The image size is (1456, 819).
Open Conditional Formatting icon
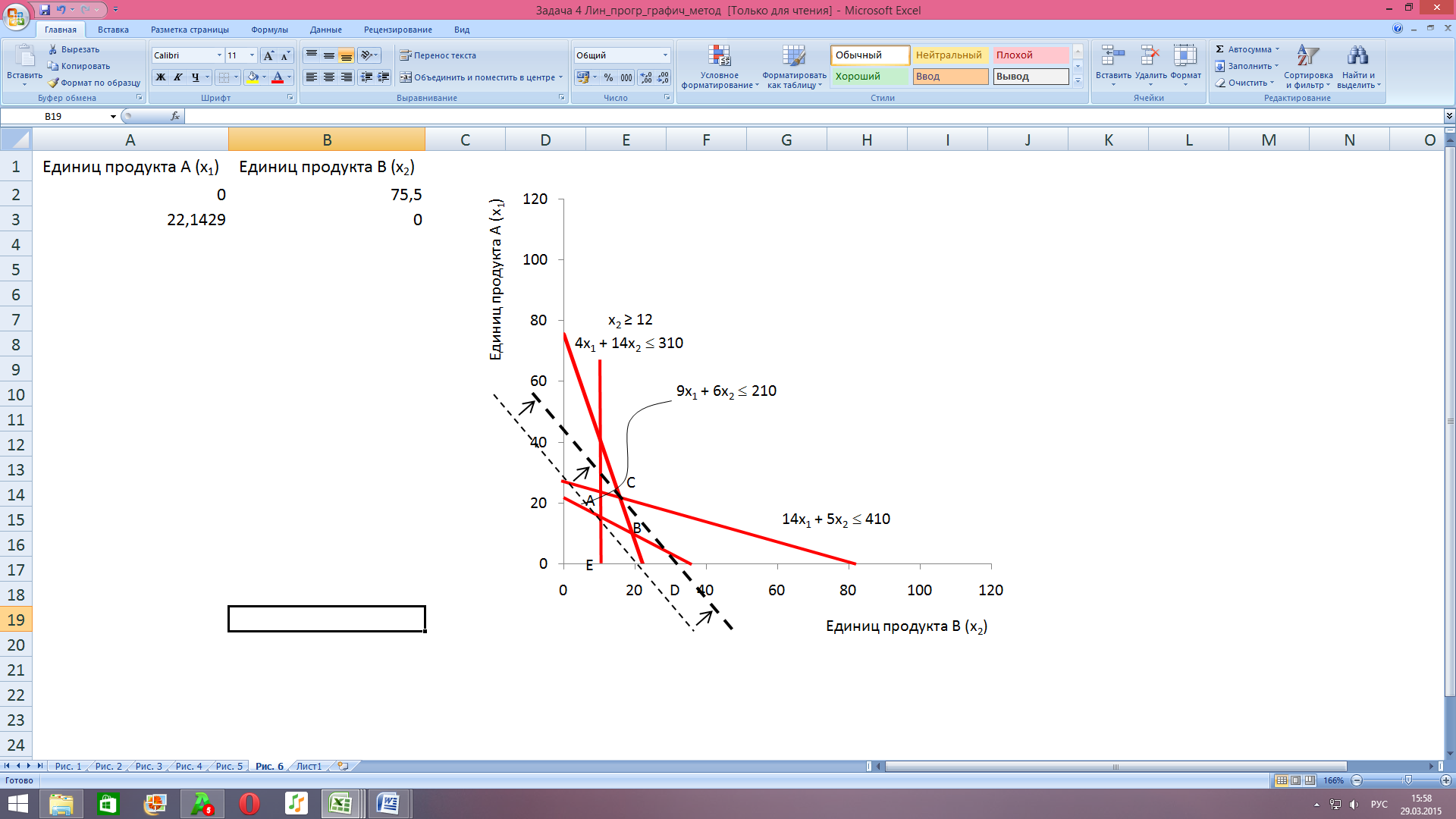[x=719, y=56]
